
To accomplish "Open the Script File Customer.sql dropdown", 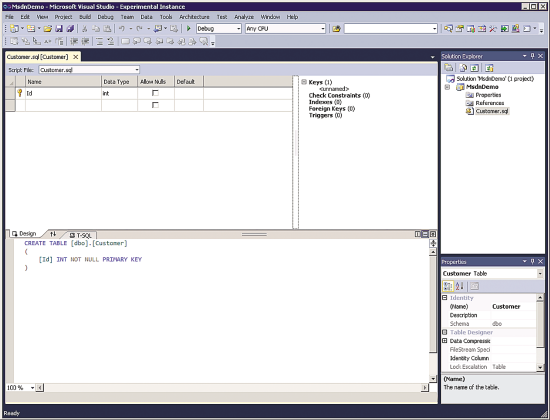I will click(136, 70).
